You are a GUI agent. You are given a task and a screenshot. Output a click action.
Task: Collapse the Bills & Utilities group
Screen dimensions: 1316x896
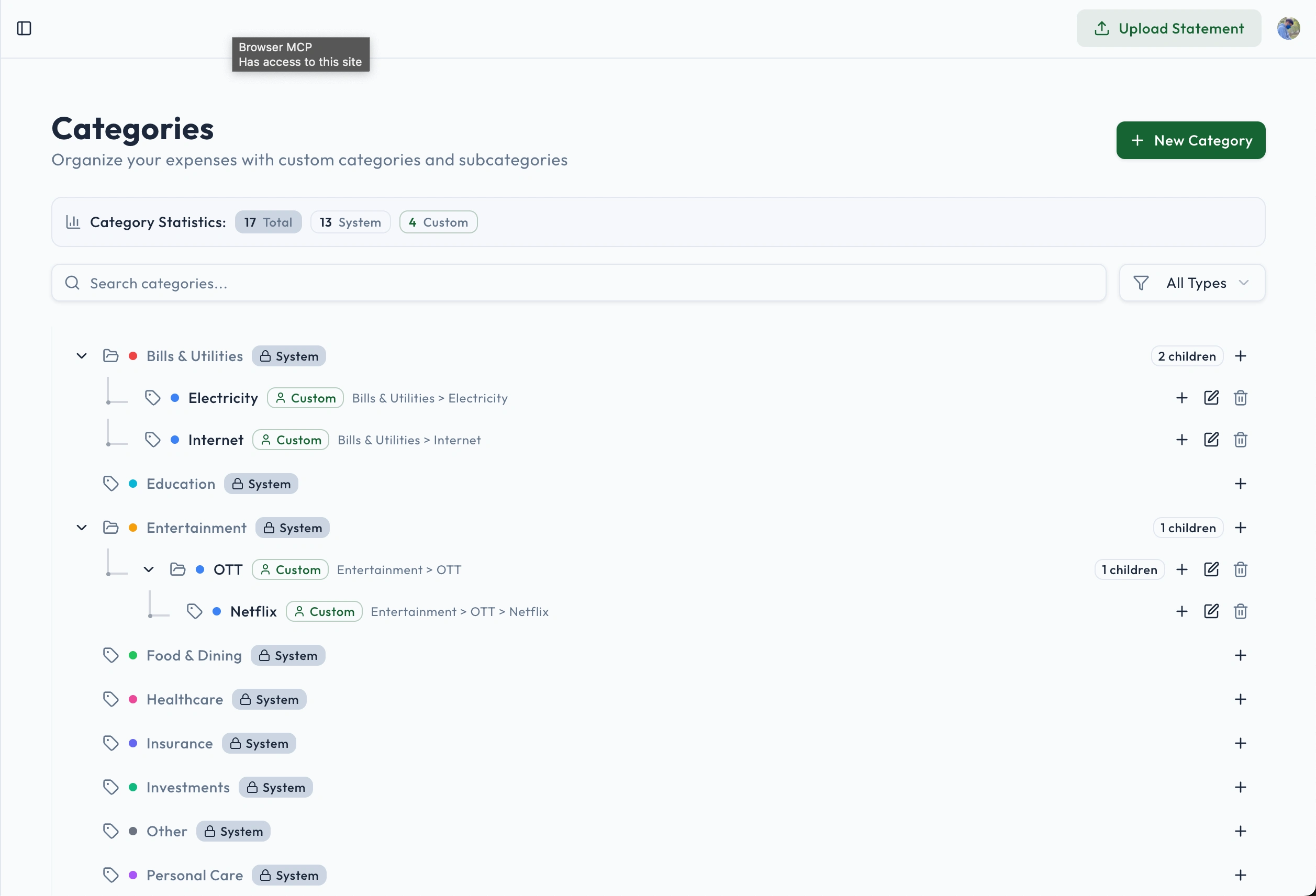(x=82, y=356)
